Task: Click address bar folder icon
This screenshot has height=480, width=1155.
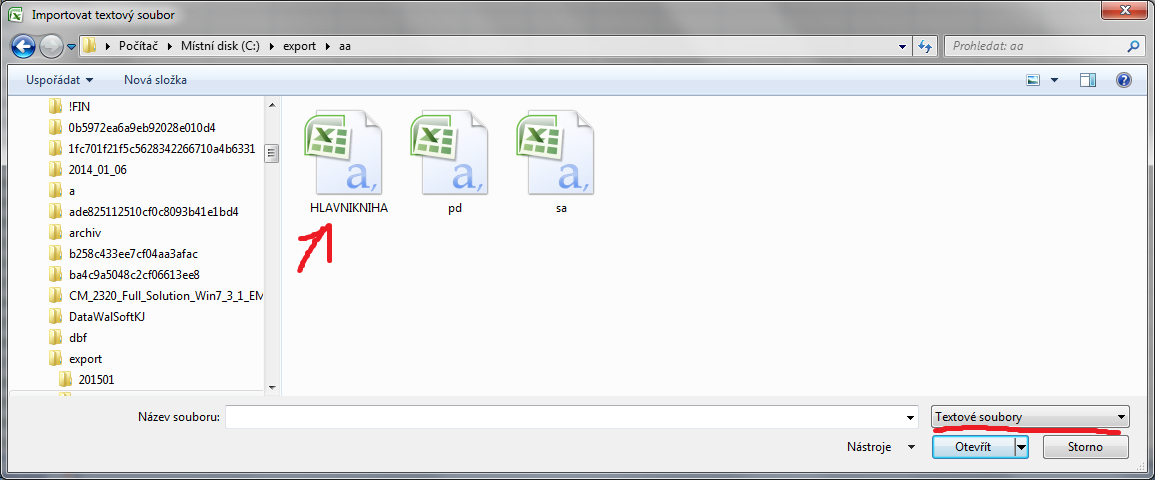Action: [x=89, y=46]
